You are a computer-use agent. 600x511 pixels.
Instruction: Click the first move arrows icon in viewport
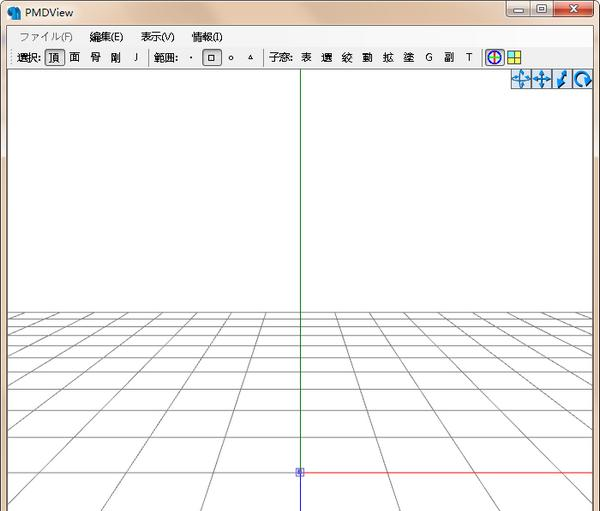(x=521, y=80)
